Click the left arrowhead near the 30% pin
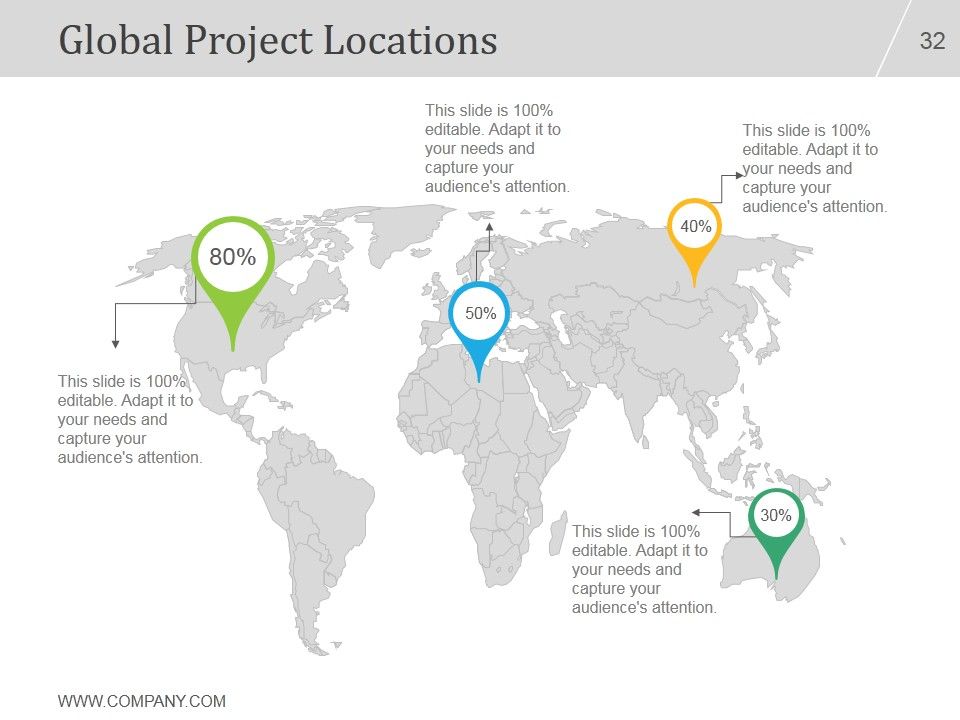This screenshot has width=960, height=720. 696,512
